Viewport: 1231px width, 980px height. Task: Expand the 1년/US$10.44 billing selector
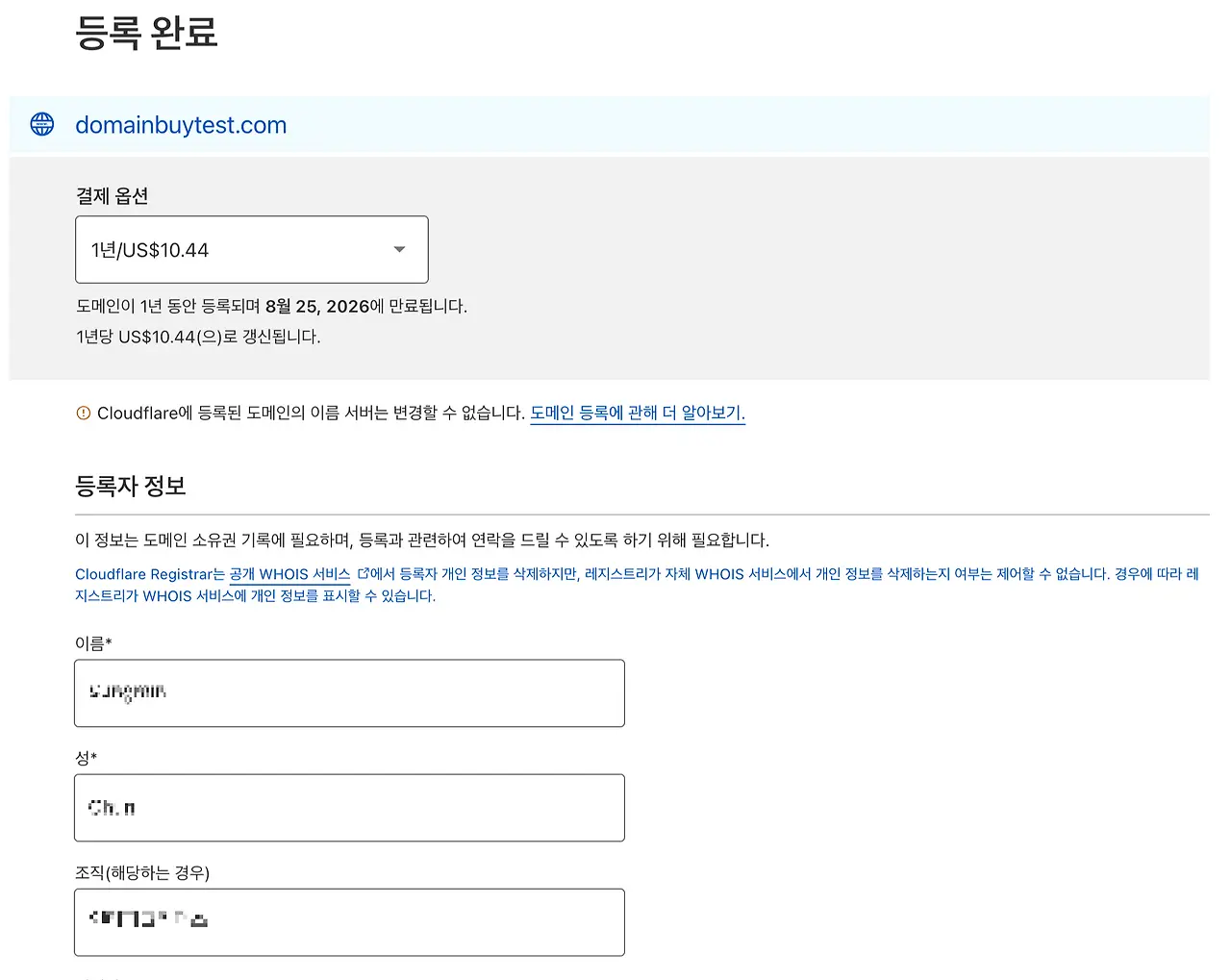click(x=251, y=249)
